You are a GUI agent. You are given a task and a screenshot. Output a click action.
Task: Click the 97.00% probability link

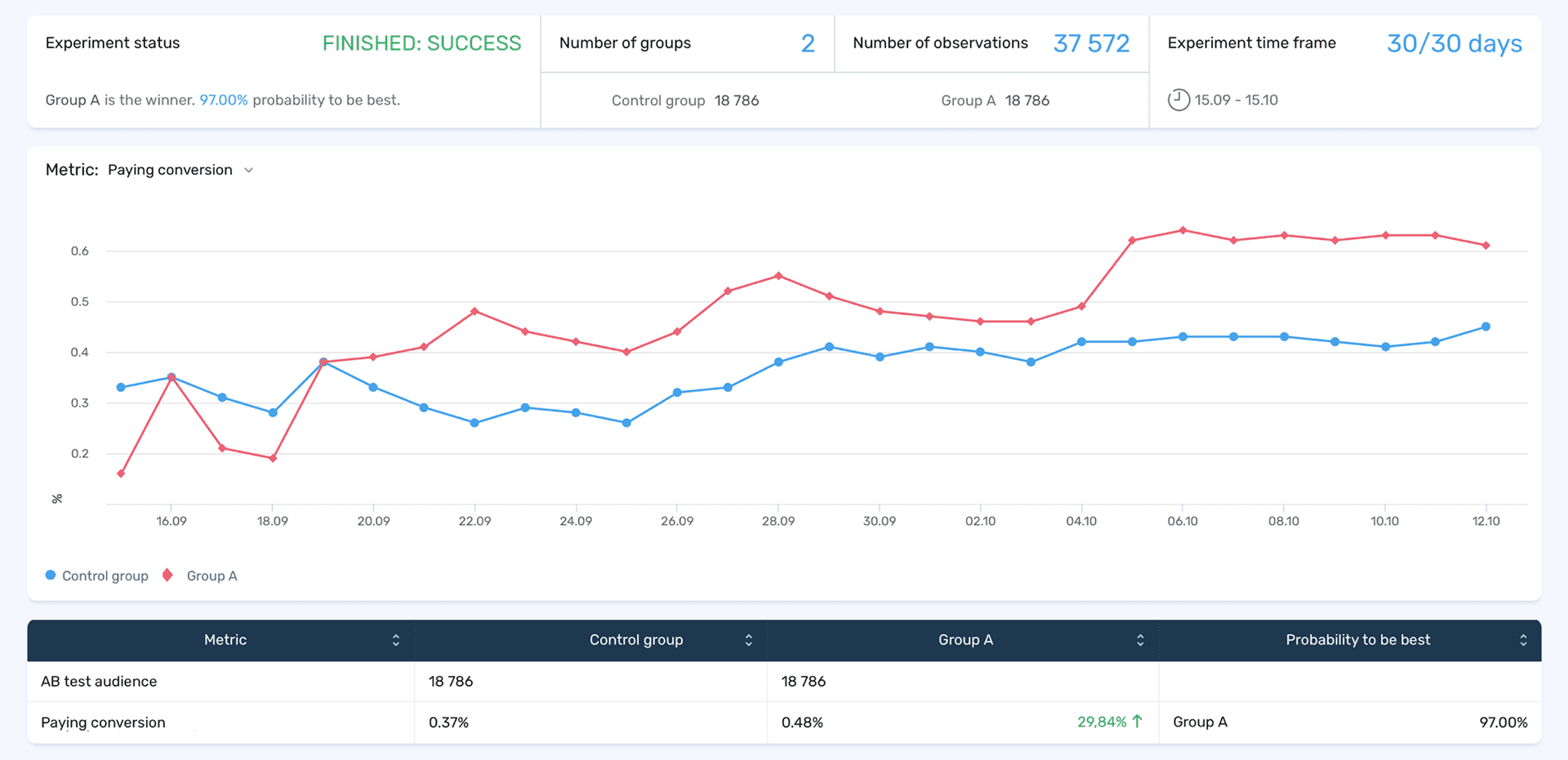pos(223,100)
